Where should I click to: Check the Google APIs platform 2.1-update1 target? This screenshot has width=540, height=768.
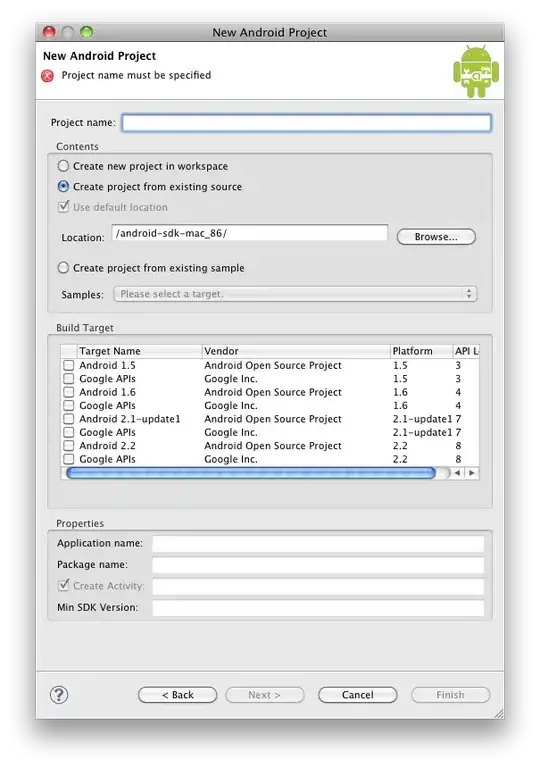coord(69,432)
